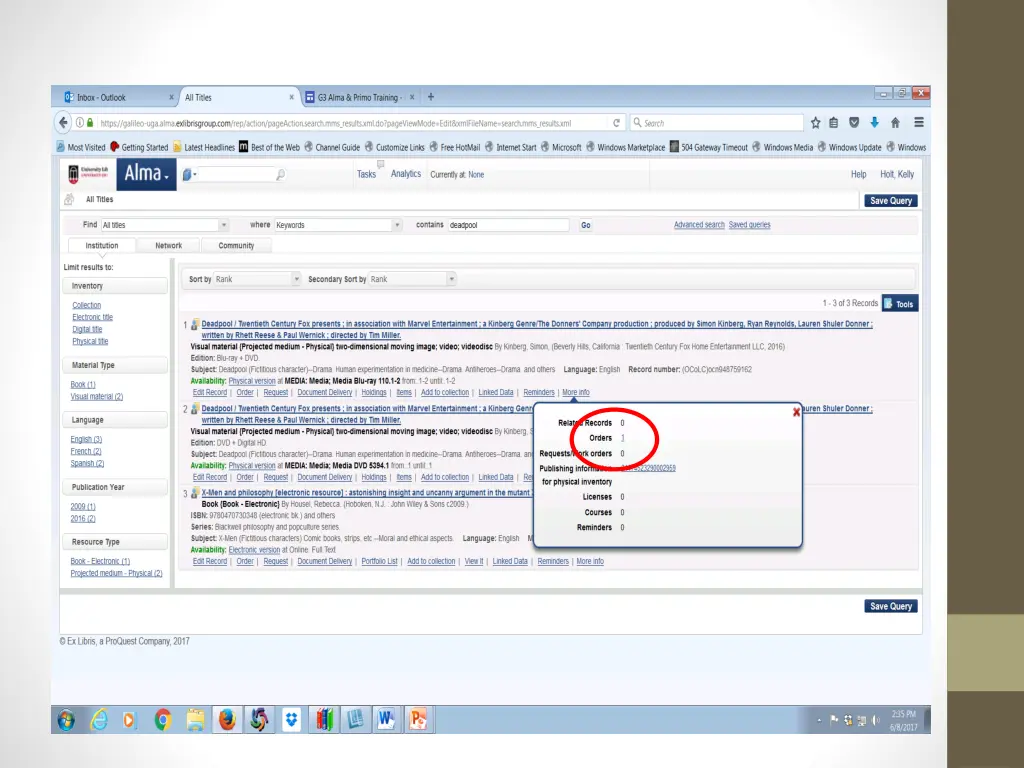Click the bottom Save Query button
Viewport: 1024px width, 768px height.
(891, 606)
